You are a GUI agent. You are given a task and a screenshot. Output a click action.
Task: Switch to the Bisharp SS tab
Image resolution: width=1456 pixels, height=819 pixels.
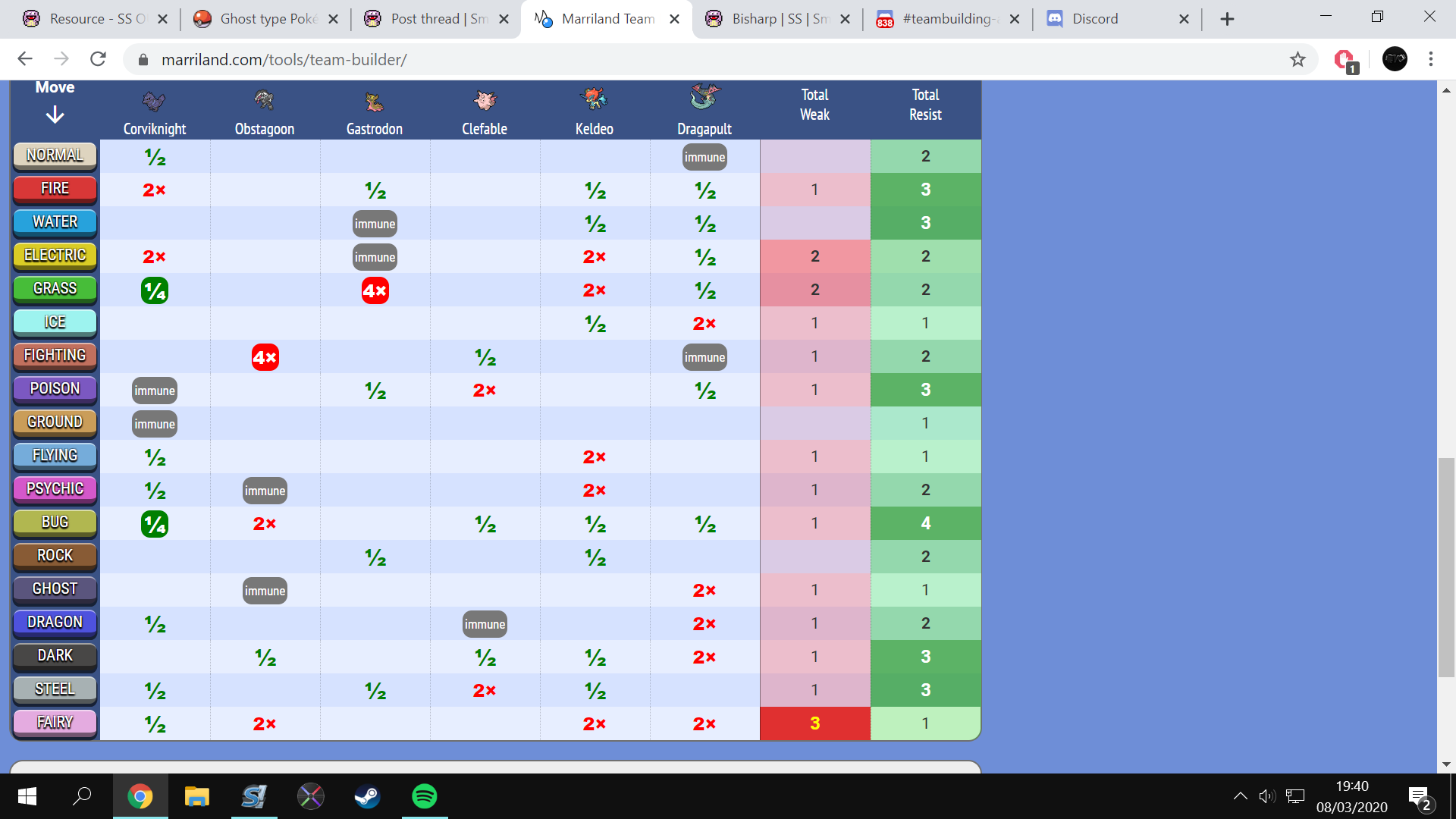point(777,19)
